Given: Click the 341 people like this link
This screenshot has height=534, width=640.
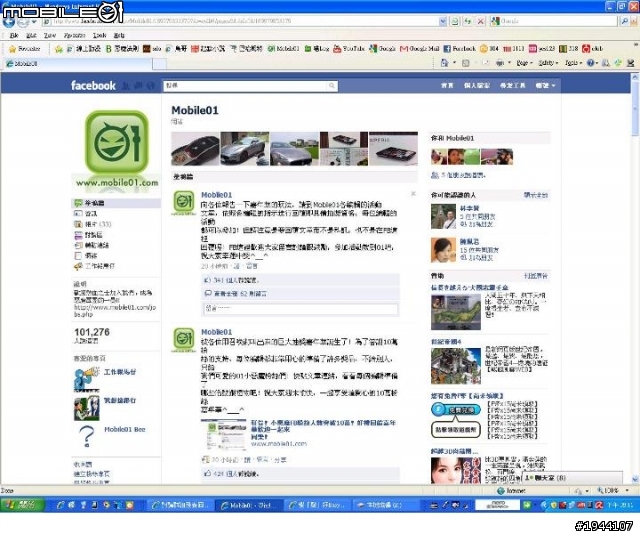Looking at the screenshot, I should [x=236, y=280].
